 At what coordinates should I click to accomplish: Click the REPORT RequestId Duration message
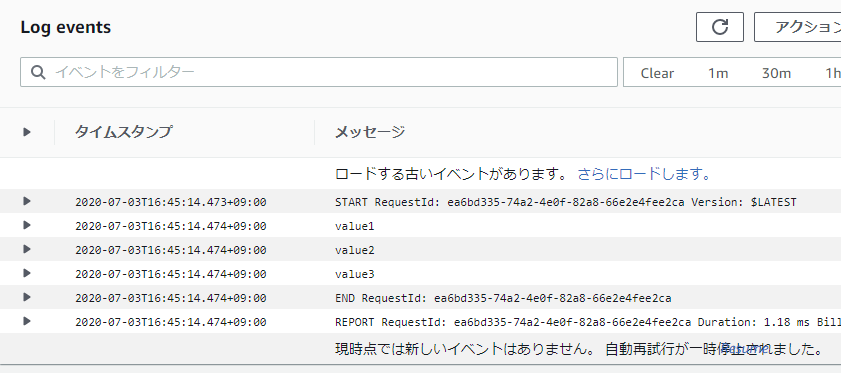tap(588, 323)
